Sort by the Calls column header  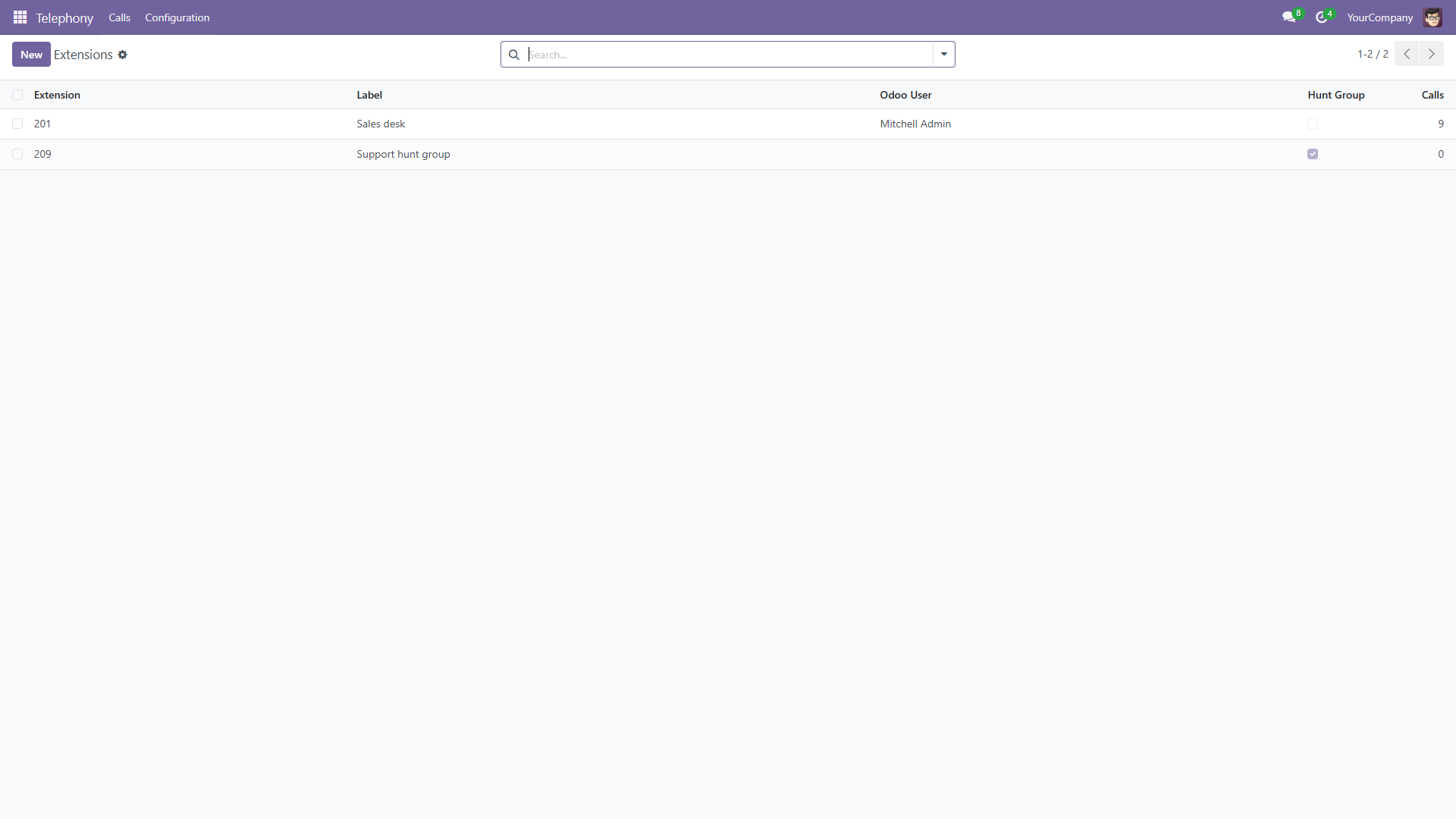coord(1432,95)
